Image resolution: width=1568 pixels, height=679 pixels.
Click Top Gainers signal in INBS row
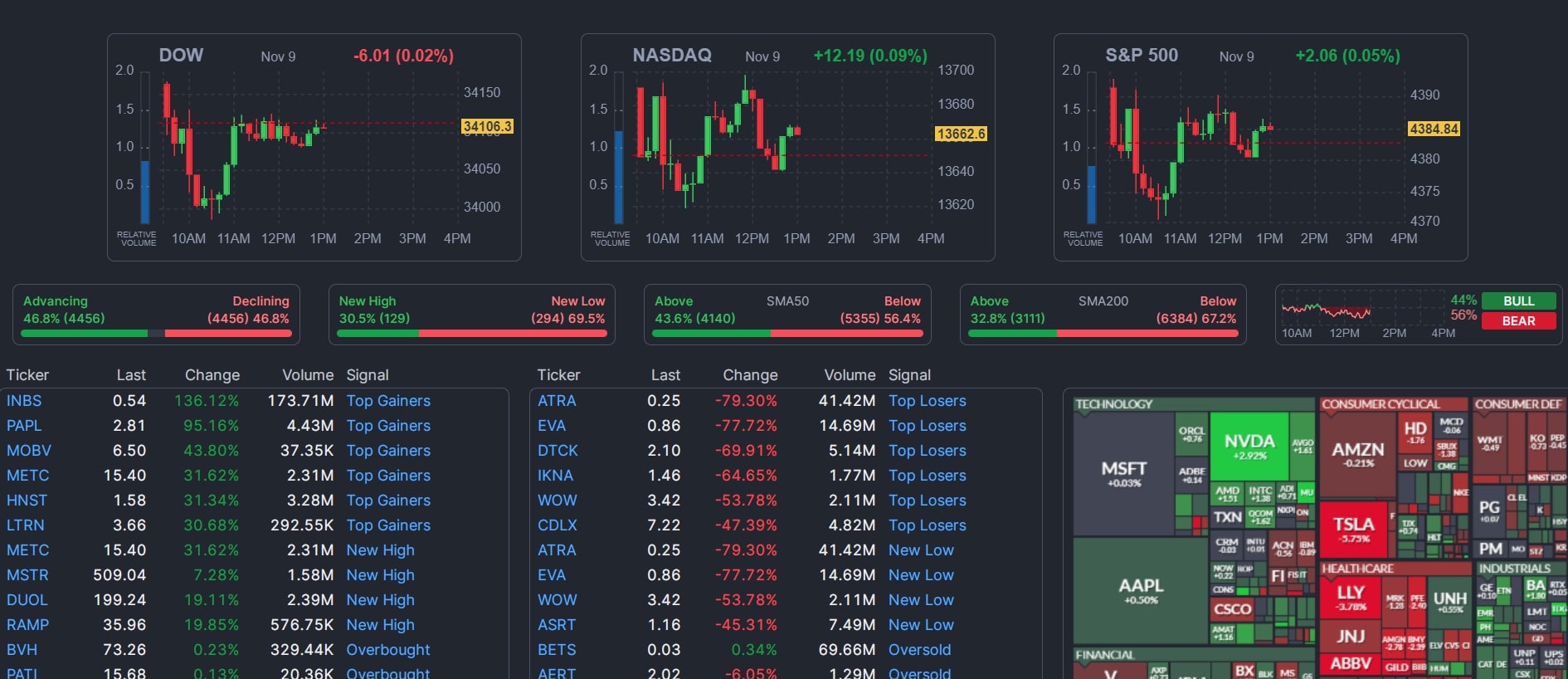pyautogui.click(x=388, y=401)
